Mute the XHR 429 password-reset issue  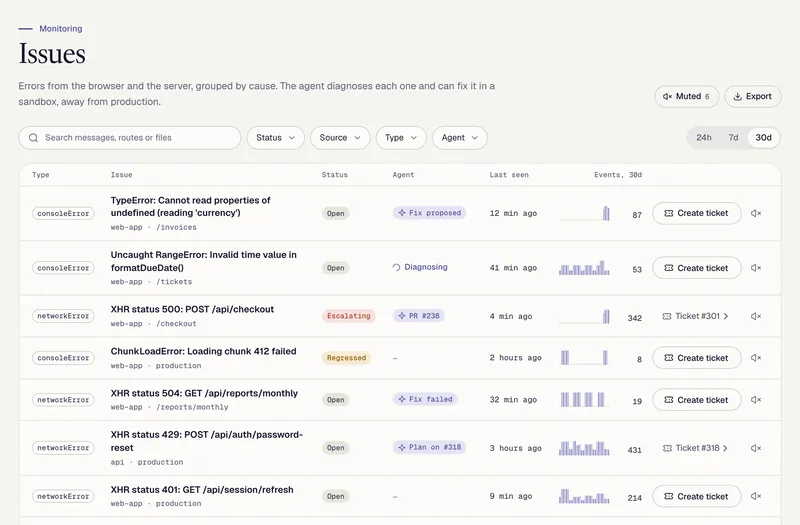click(756, 448)
